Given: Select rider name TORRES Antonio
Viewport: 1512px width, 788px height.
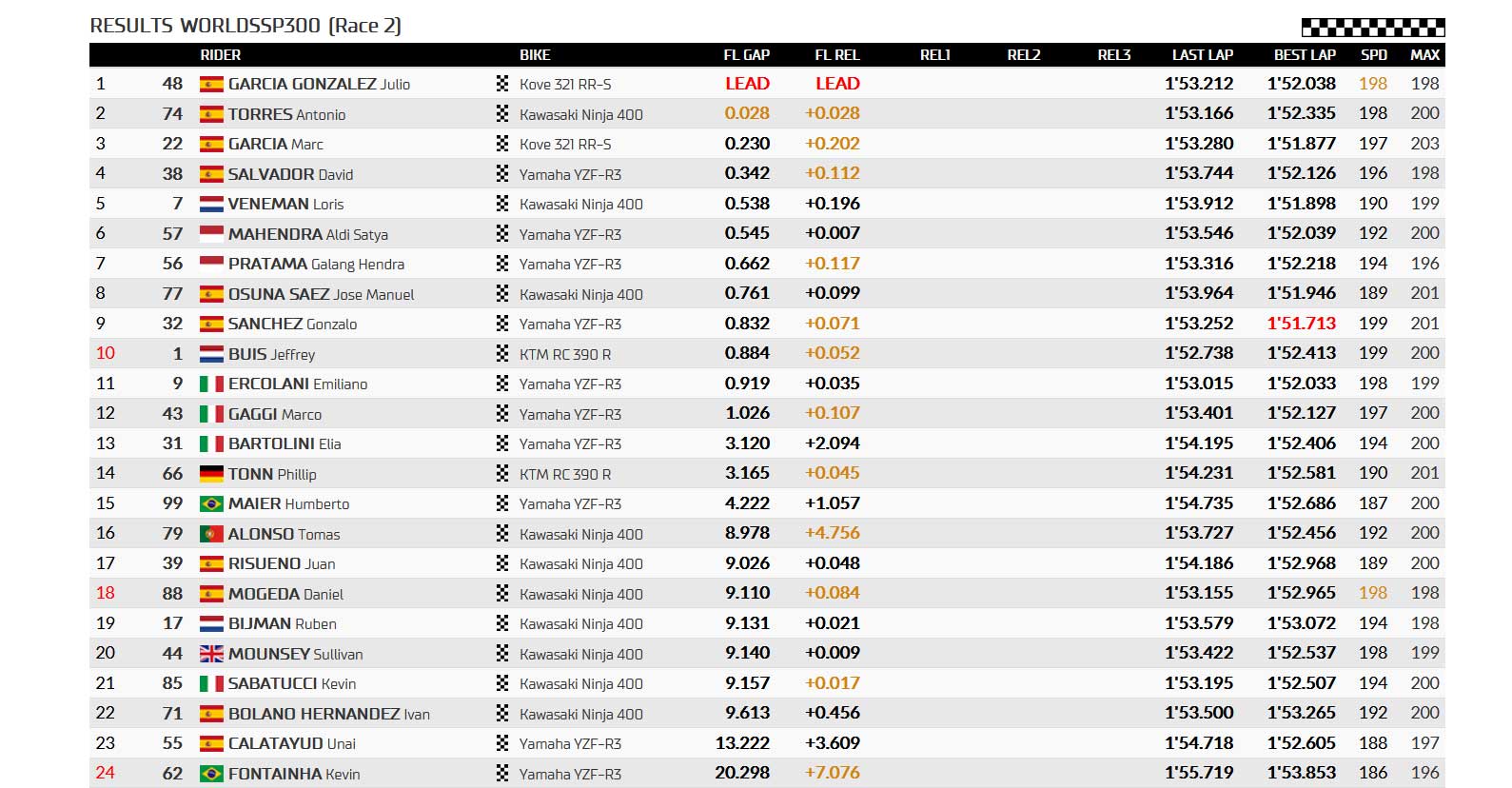Looking at the screenshot, I should (x=286, y=114).
